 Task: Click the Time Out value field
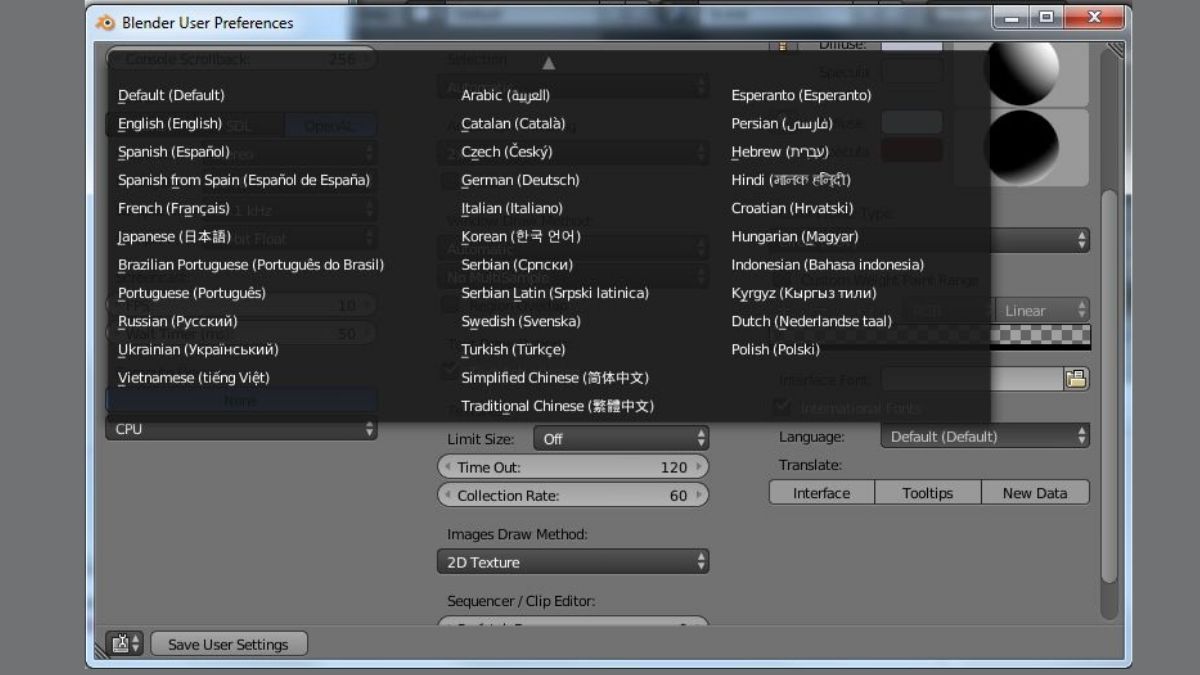pos(573,467)
